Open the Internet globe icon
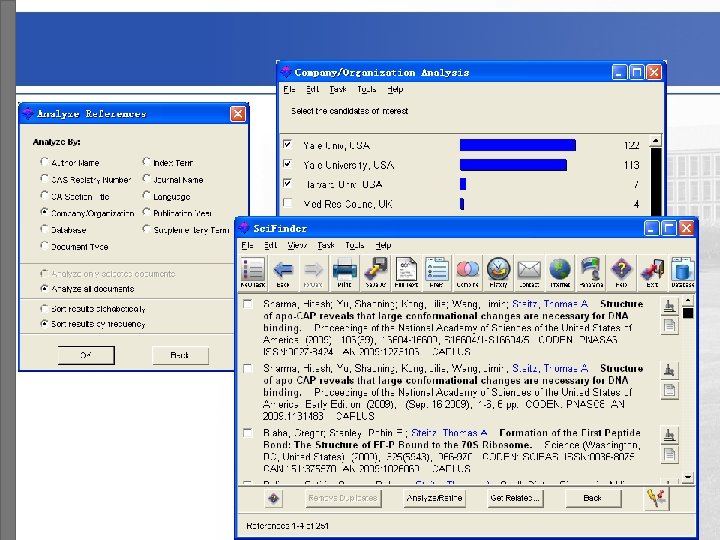This screenshot has height=540, width=720. click(560, 273)
